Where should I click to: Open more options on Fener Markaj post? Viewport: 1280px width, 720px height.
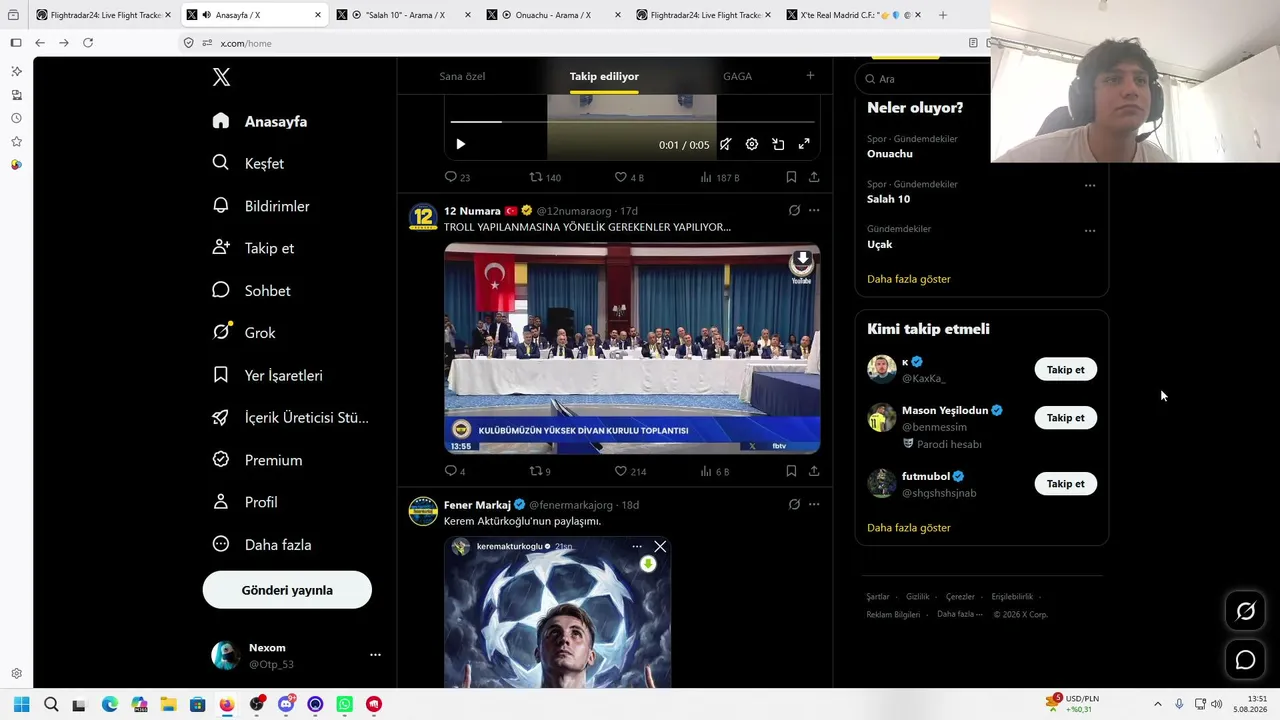(814, 504)
